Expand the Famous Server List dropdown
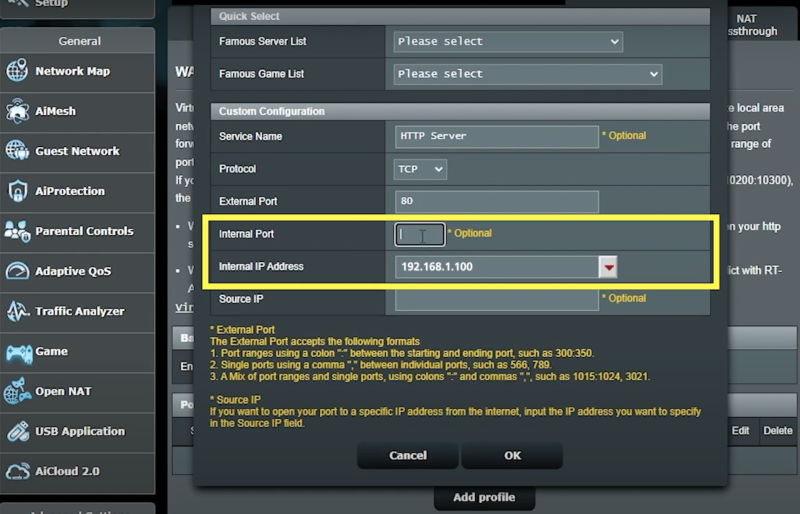The height and width of the screenshot is (514, 800). 508,41
